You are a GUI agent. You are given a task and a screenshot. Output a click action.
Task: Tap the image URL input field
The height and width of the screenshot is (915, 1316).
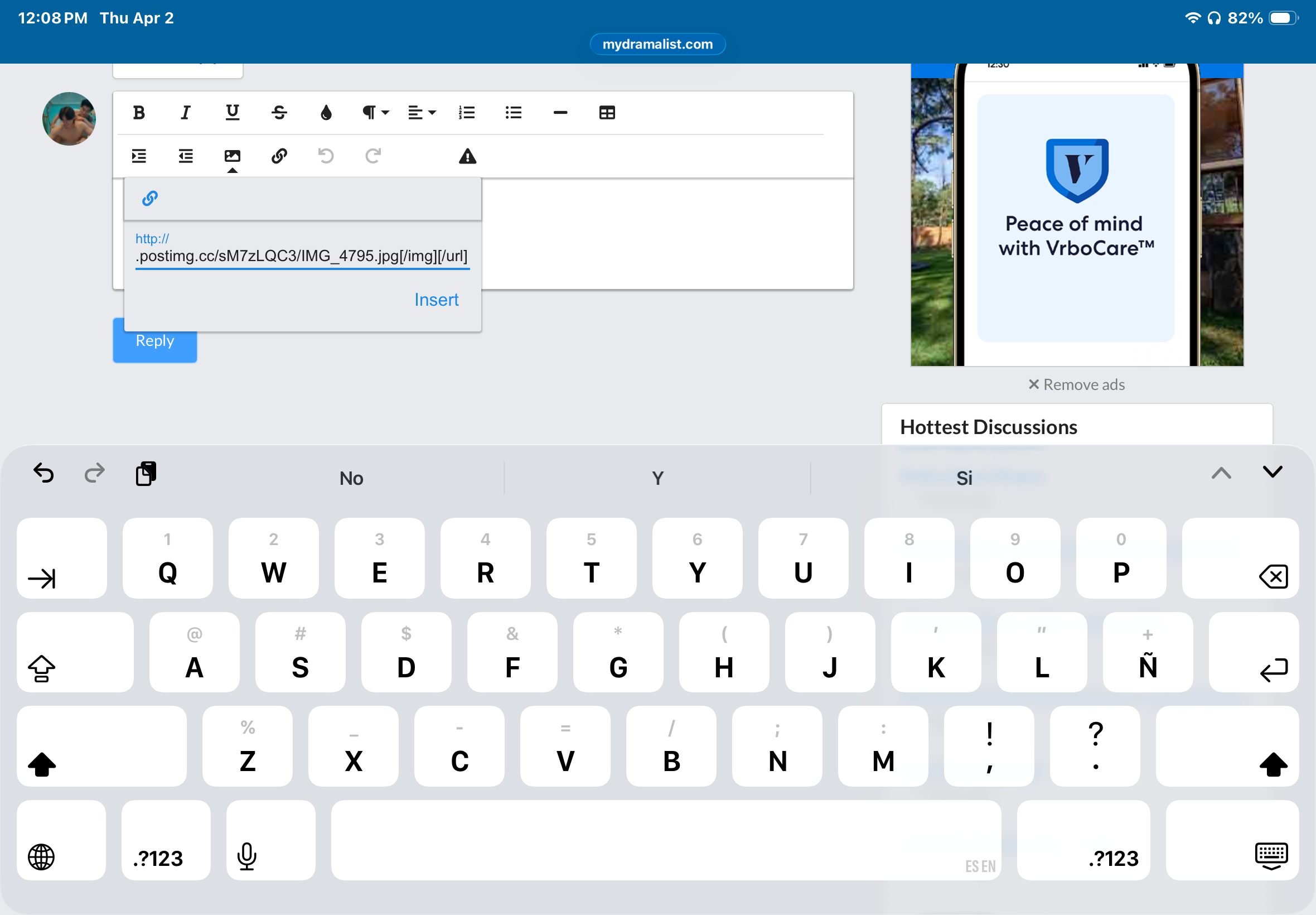point(302,256)
